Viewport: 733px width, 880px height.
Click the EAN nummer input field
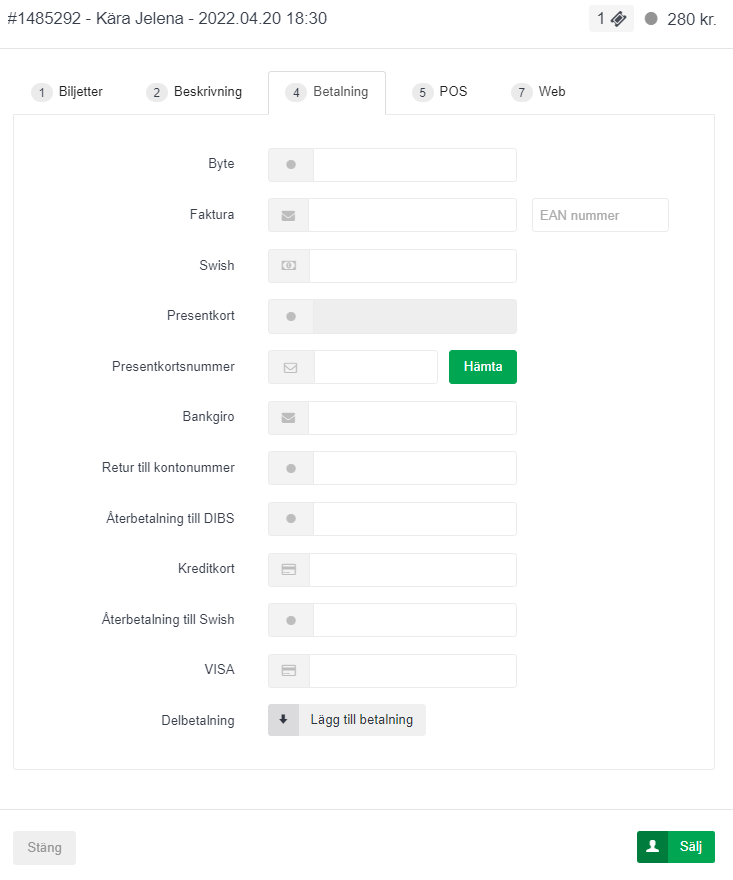tap(600, 215)
